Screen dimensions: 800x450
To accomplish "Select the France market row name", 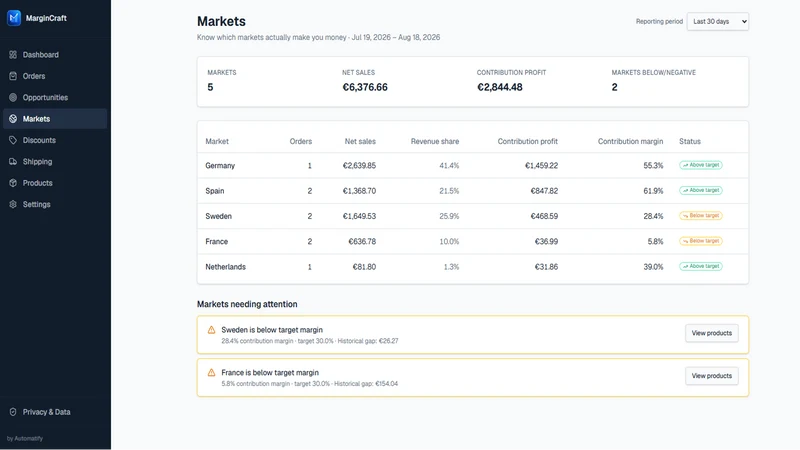I will 216,241.
